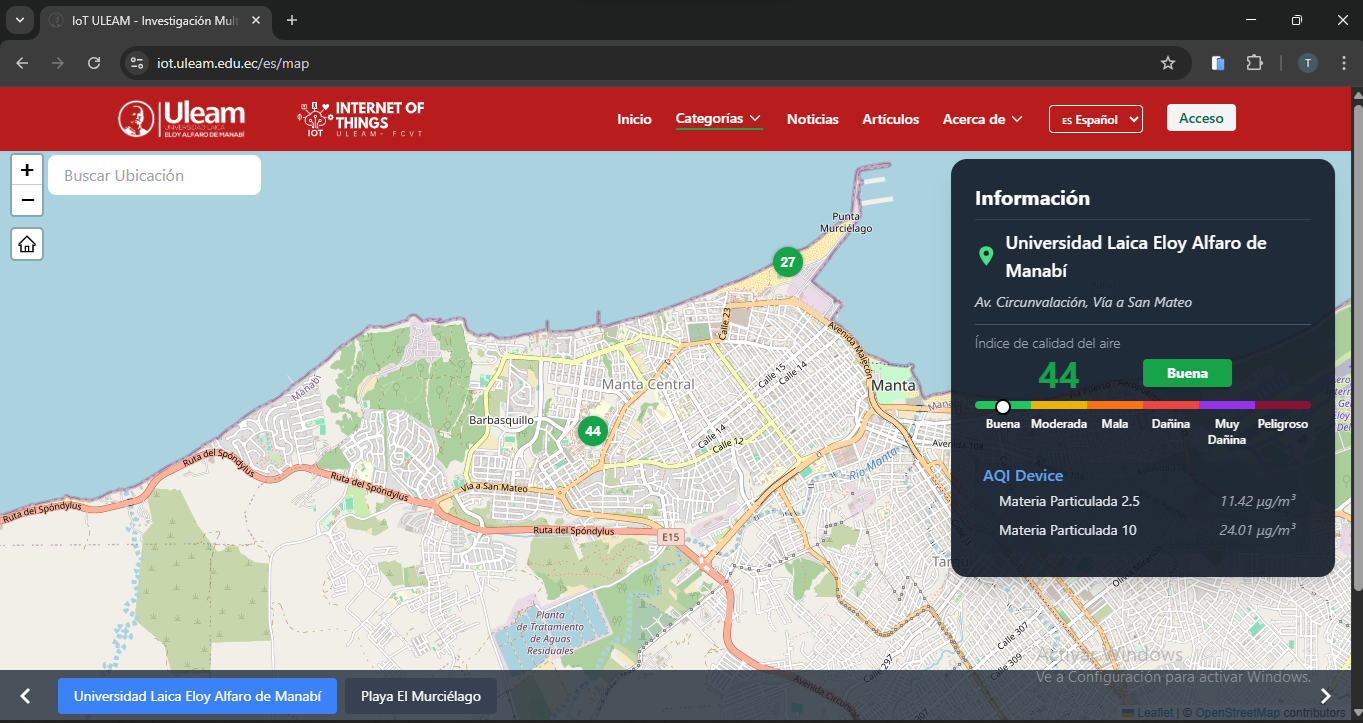Screen dimensions: 1363x723
Task: Expand the Categorías dropdown menu
Action: [x=718, y=119]
